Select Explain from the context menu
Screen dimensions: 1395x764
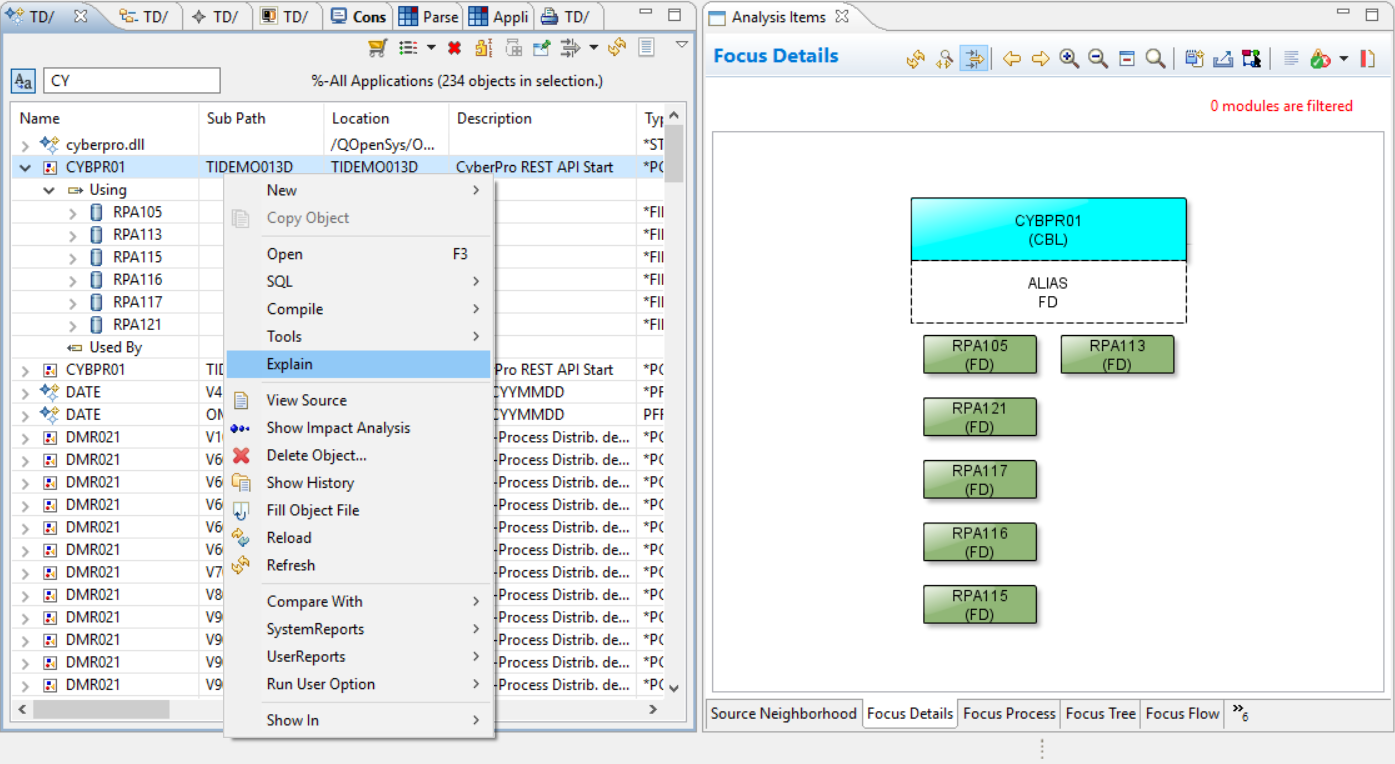(290, 364)
